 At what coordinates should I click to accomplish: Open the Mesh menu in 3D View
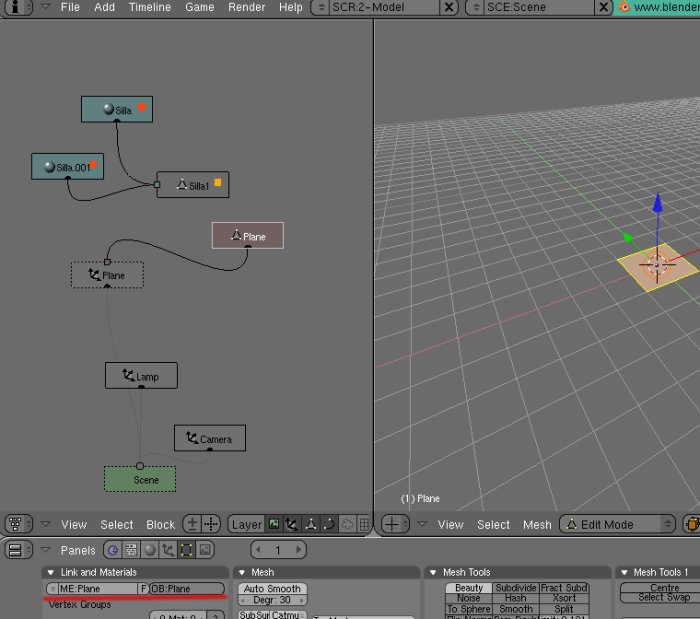[537, 524]
